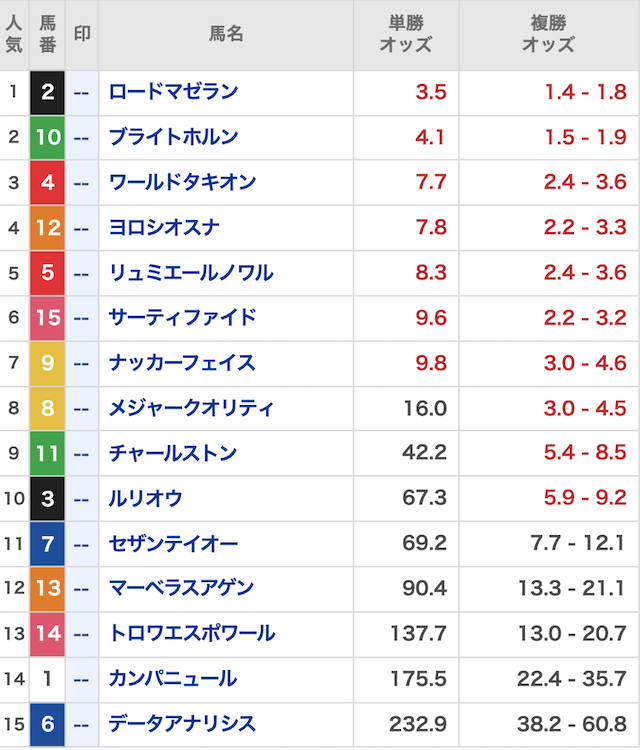Click the orange number 12 horse badge
This screenshot has width=640, height=750.
(48, 228)
